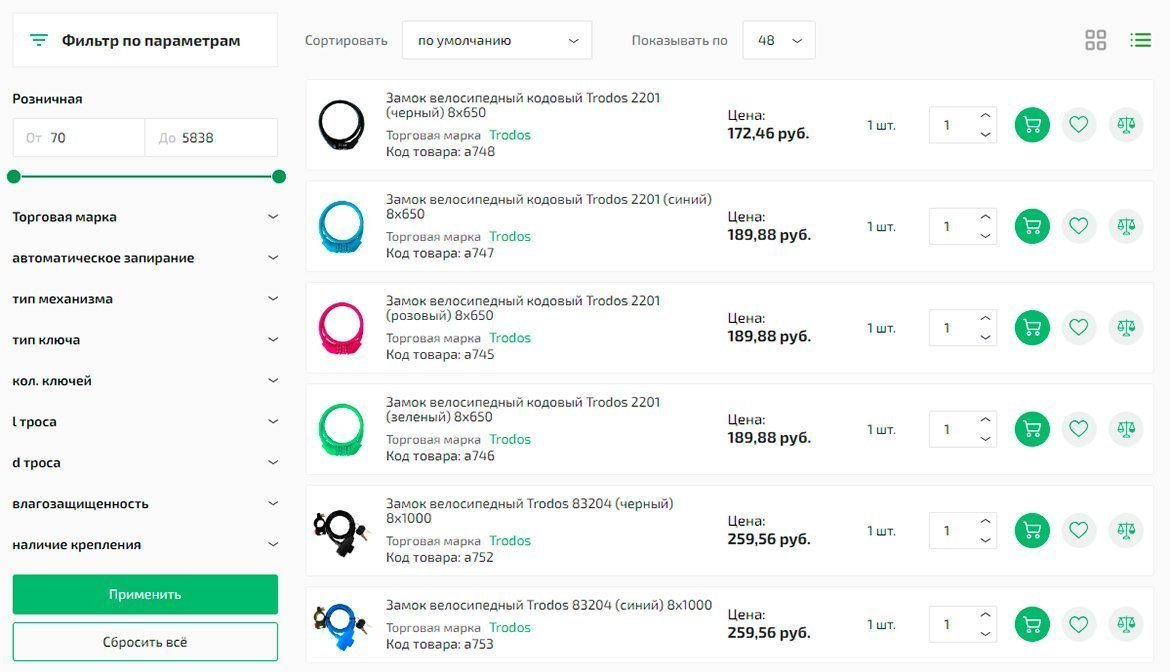Screen dimensions: 1170x672
Task: Add black Trodos 2201 lock to cart
Action: (1032, 125)
